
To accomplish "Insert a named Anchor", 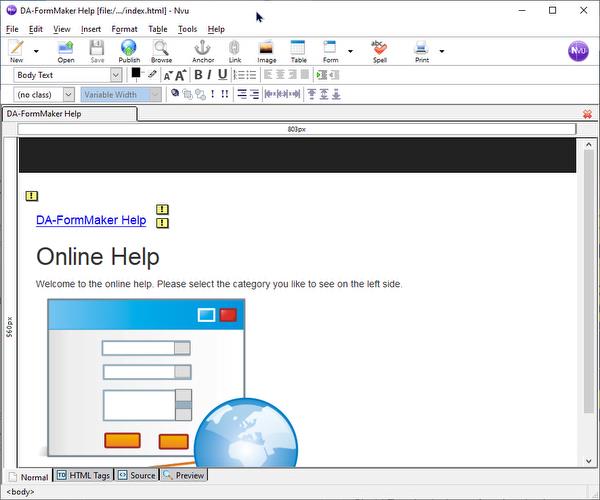I will 203,51.
